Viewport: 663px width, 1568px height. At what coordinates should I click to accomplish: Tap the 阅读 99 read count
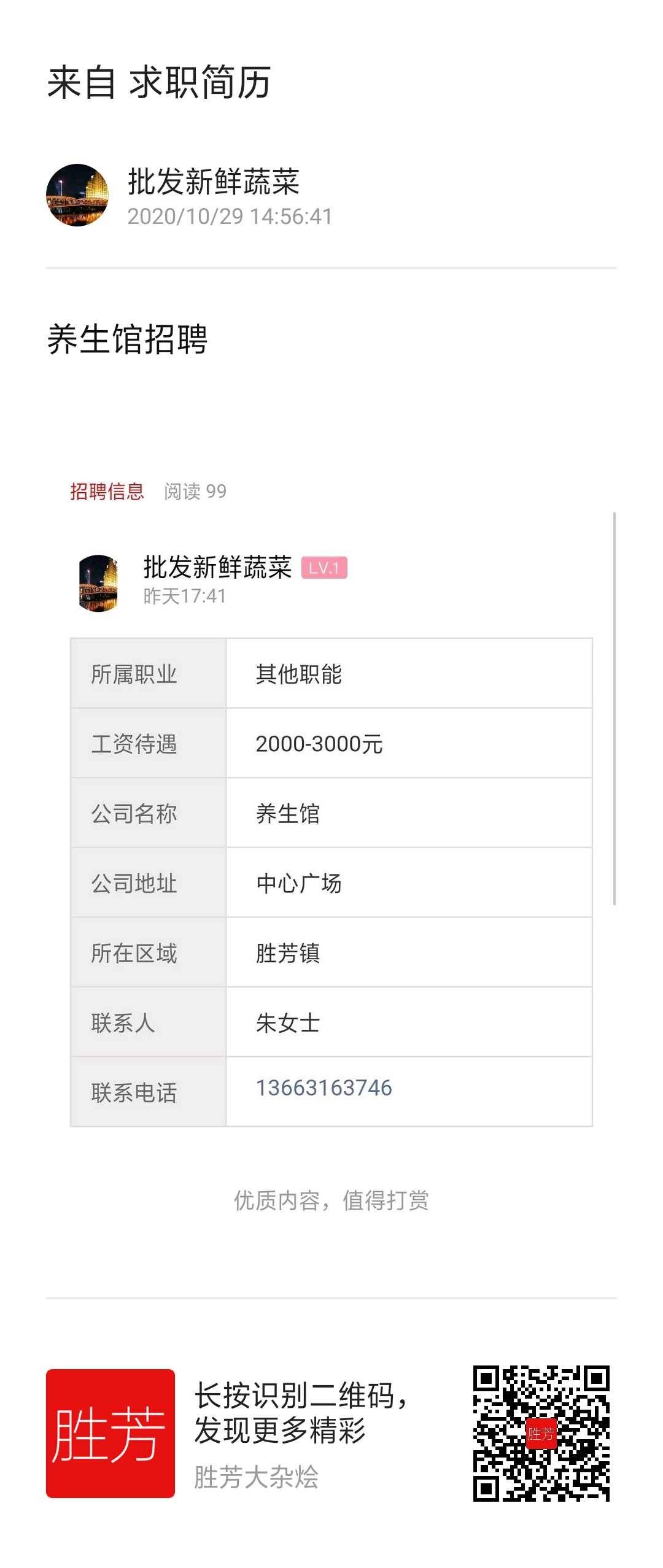(195, 491)
